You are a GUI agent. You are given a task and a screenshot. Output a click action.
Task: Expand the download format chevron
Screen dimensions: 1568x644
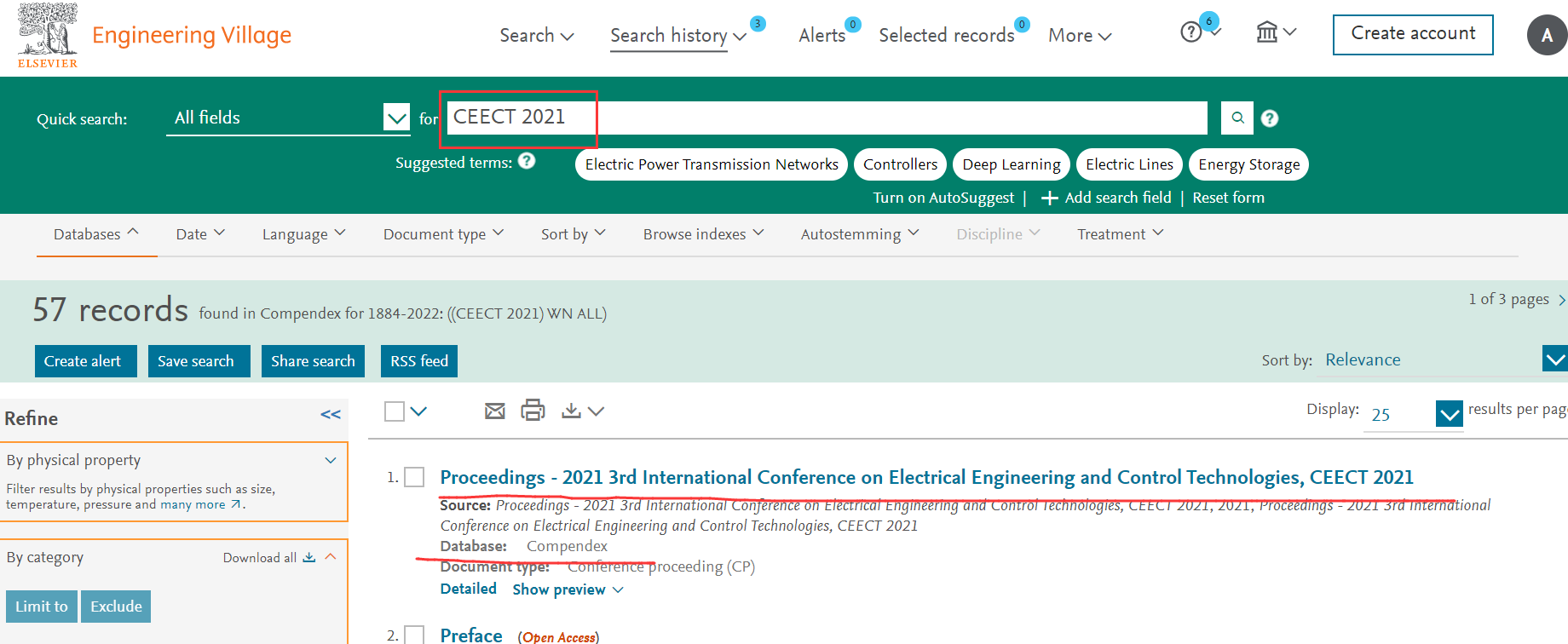tap(597, 411)
